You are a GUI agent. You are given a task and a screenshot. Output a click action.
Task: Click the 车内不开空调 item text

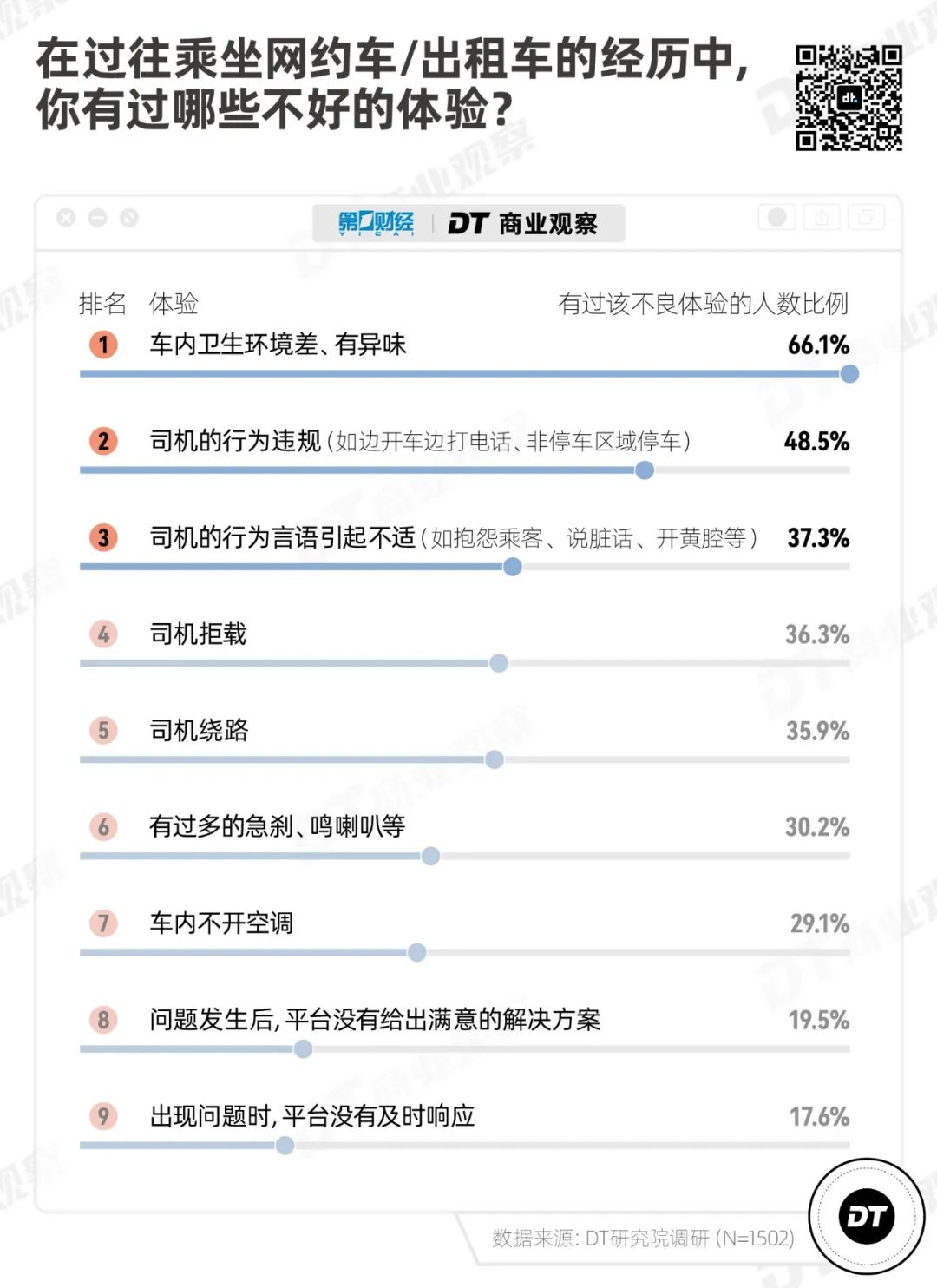(x=221, y=923)
